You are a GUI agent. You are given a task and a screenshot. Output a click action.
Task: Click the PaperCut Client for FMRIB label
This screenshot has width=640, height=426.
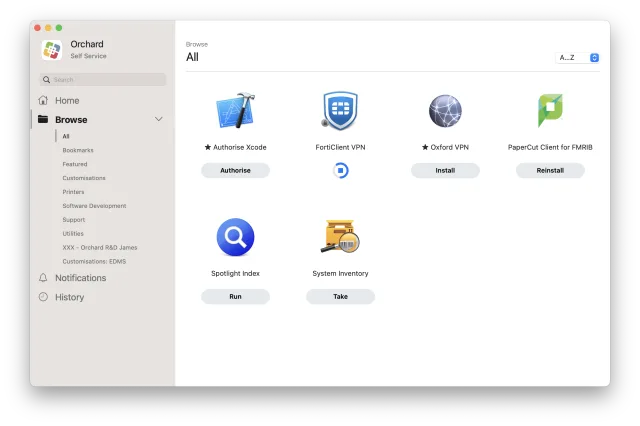pyautogui.click(x=550, y=147)
